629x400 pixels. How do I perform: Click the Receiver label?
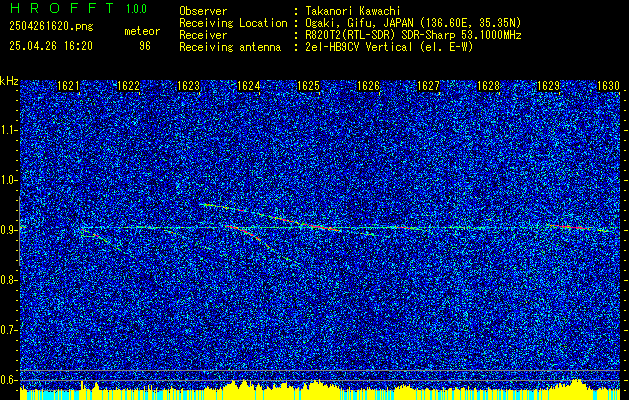pos(203,35)
